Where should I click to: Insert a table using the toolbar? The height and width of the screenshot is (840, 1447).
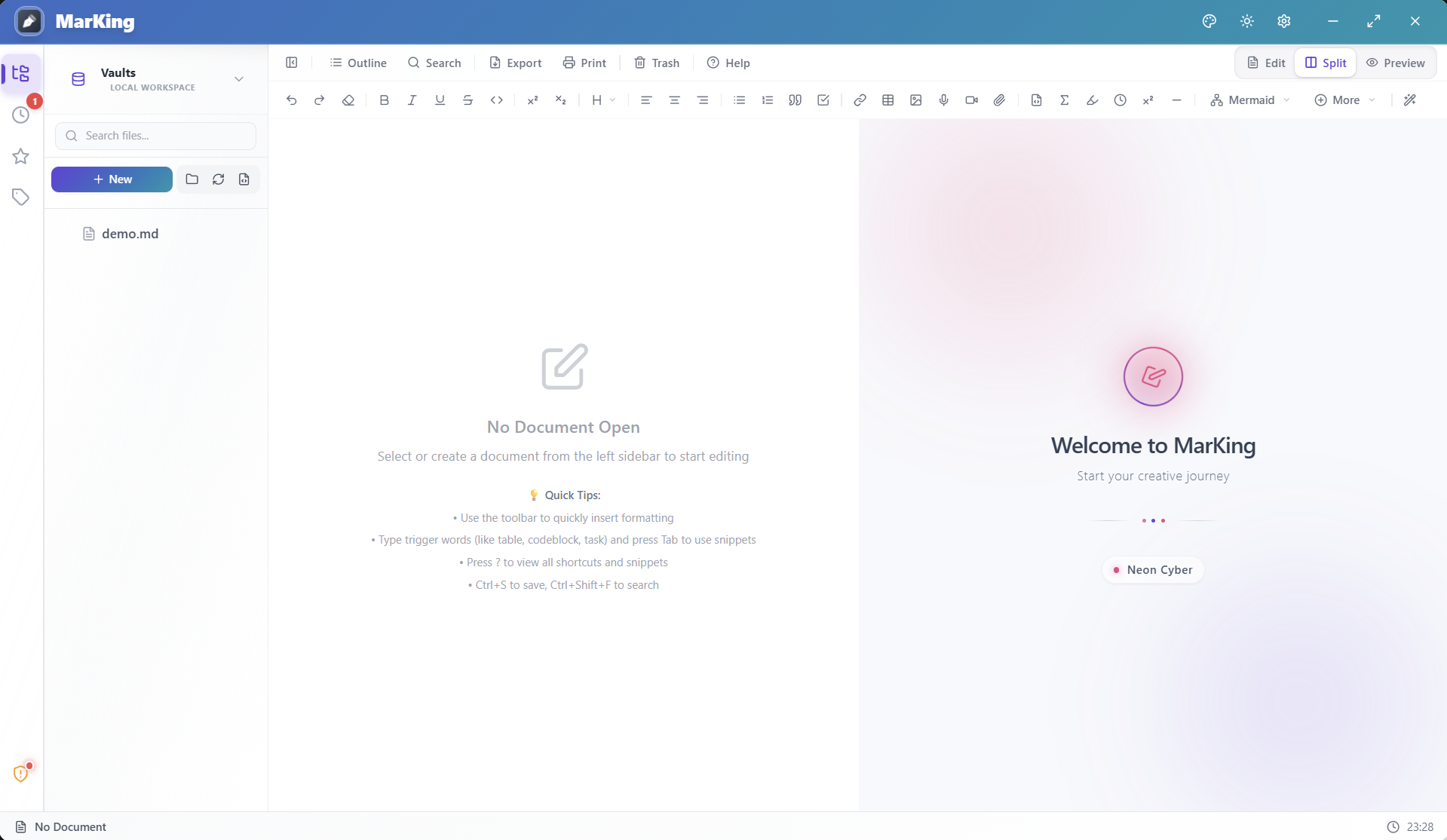(888, 100)
